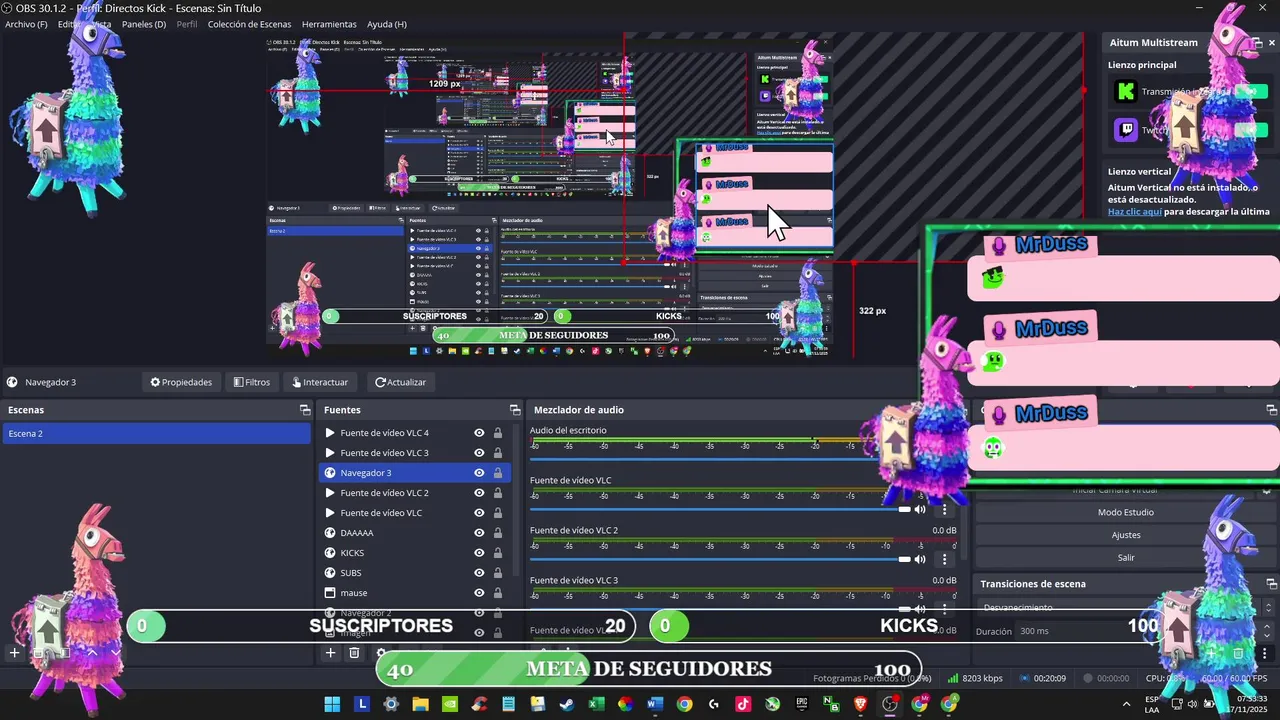The width and height of the screenshot is (1280, 720).
Task: Open Epic Games Launcher from the taskbar
Action: tap(802, 704)
